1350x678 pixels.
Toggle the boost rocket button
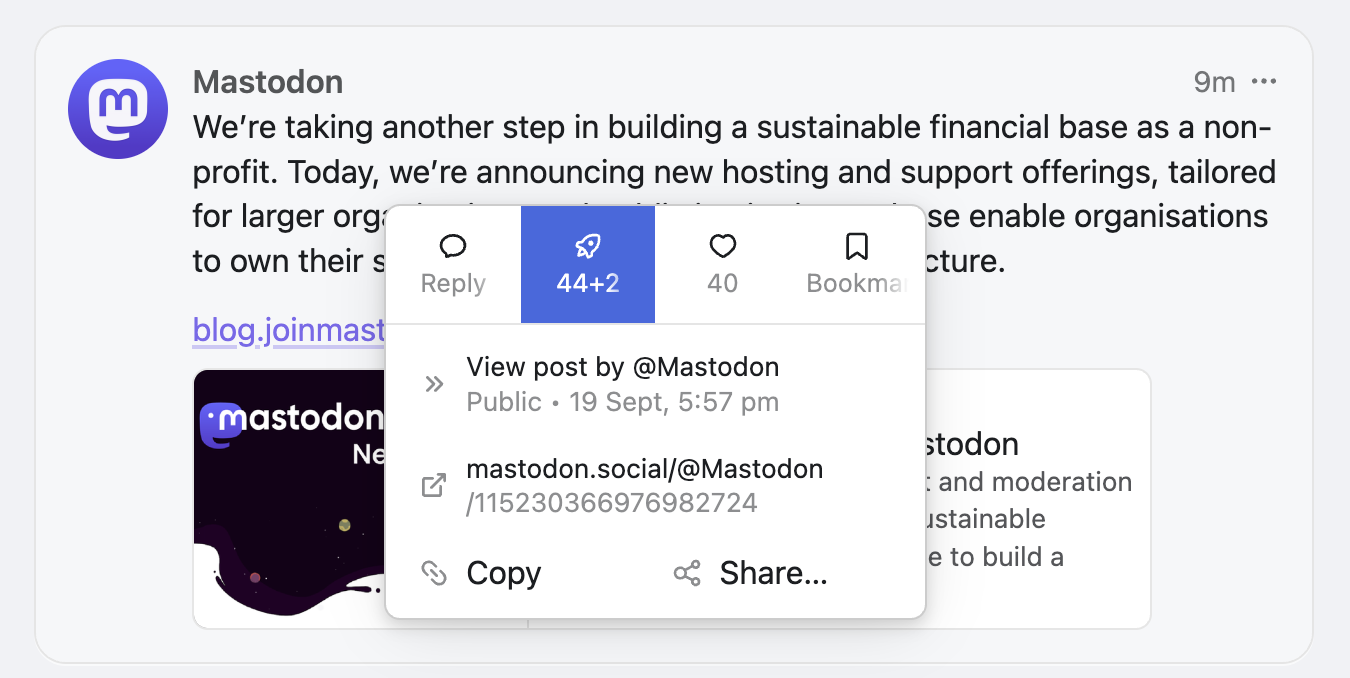588,265
